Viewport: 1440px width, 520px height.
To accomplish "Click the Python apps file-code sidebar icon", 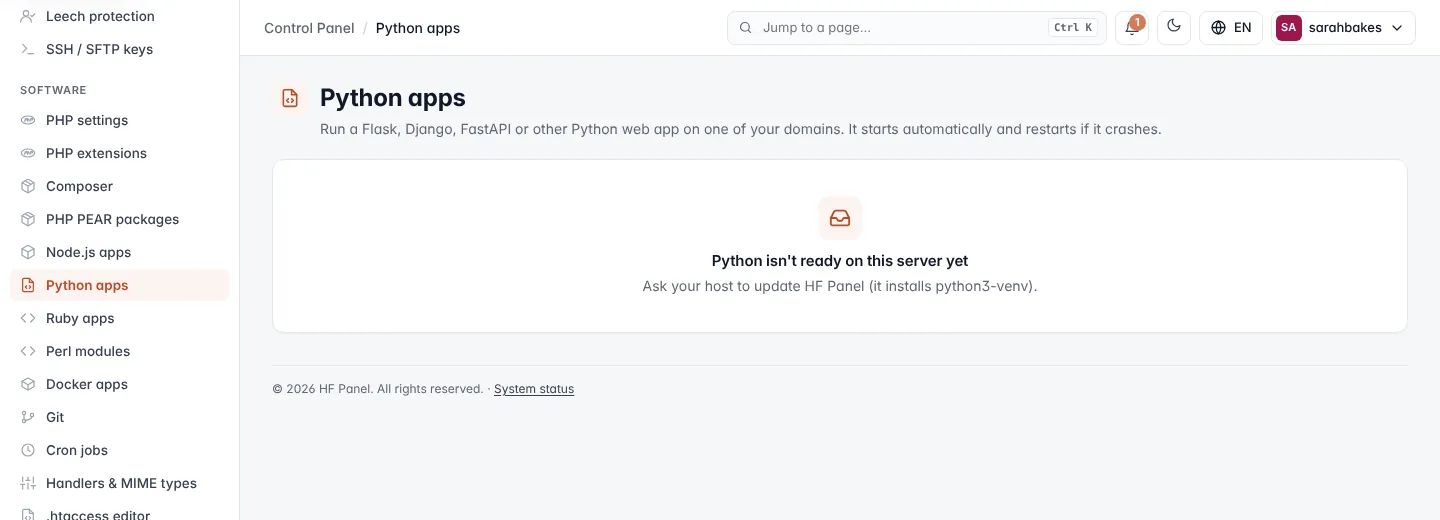I will [x=28, y=285].
